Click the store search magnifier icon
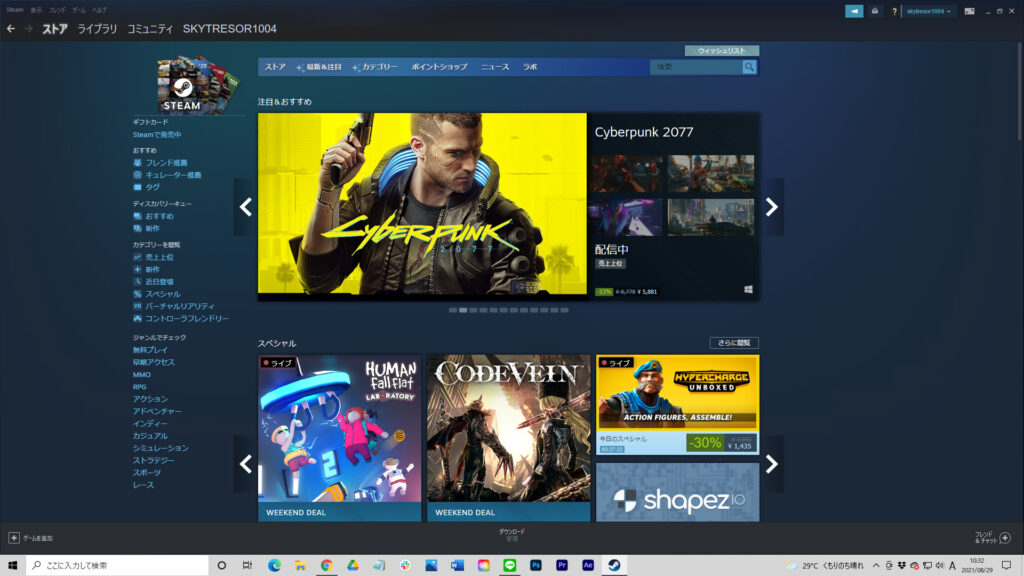This screenshot has width=1024, height=576. 749,67
